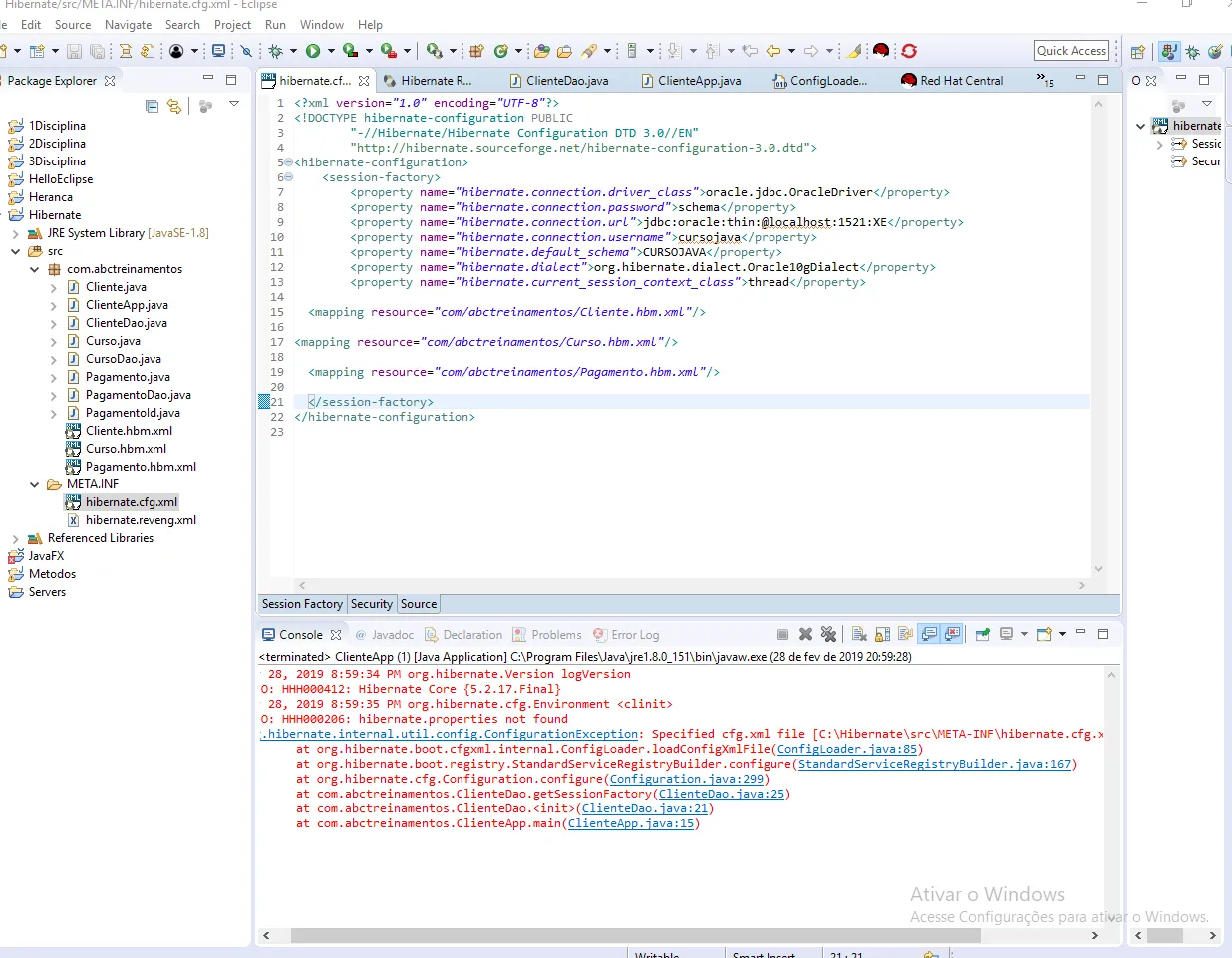Toggle Link with Editor in Package Explorer
The image size is (1232, 958).
[174, 106]
